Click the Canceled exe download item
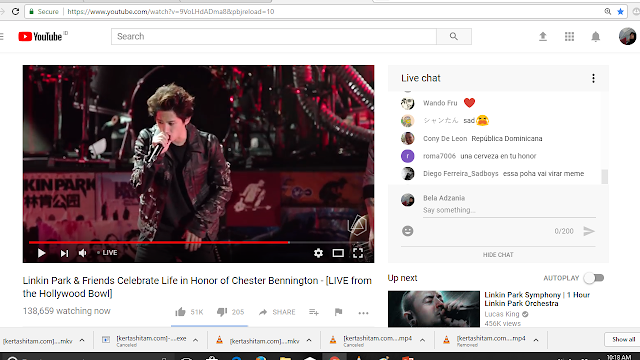 151,340
